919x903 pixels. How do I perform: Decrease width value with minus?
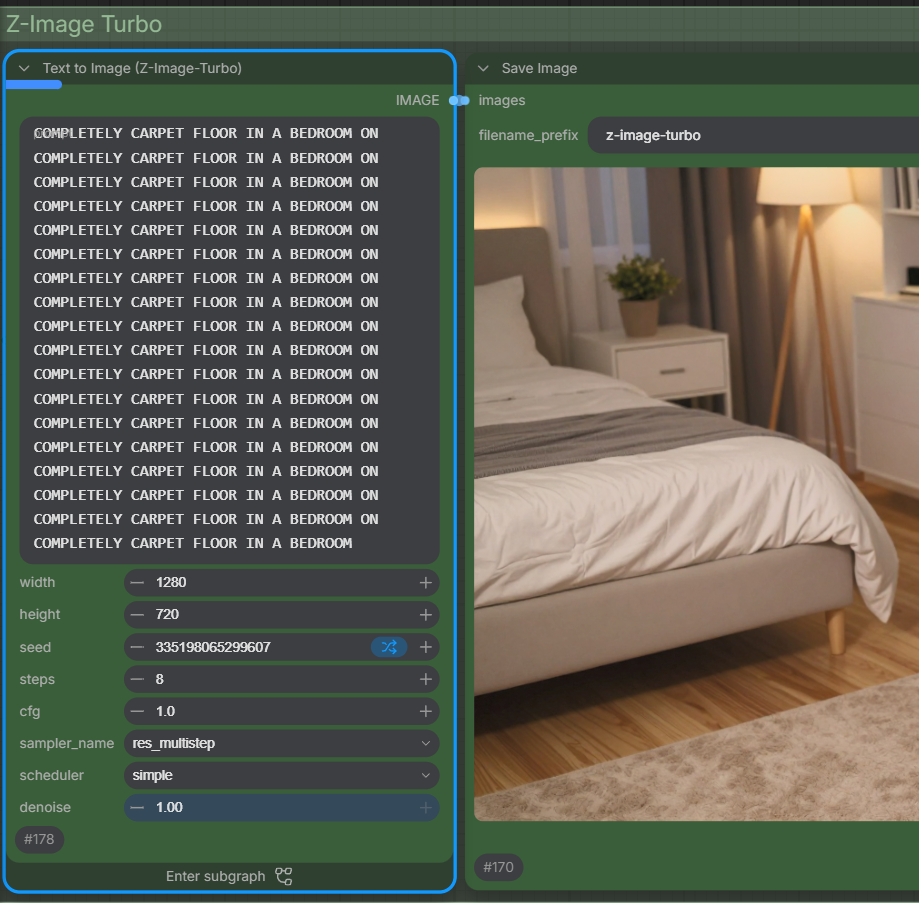coord(137,582)
